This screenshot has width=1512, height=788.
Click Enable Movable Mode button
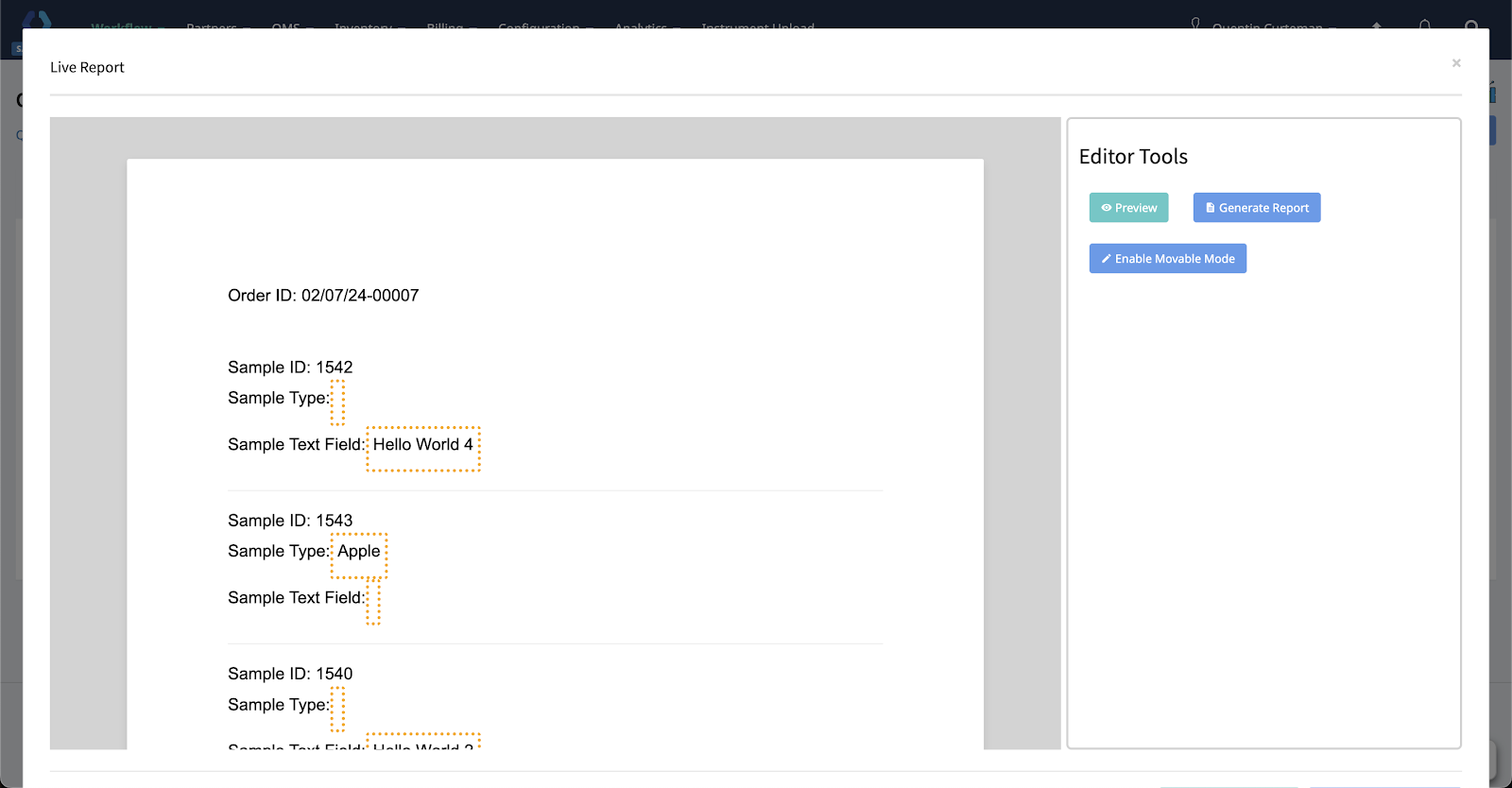pos(1168,259)
